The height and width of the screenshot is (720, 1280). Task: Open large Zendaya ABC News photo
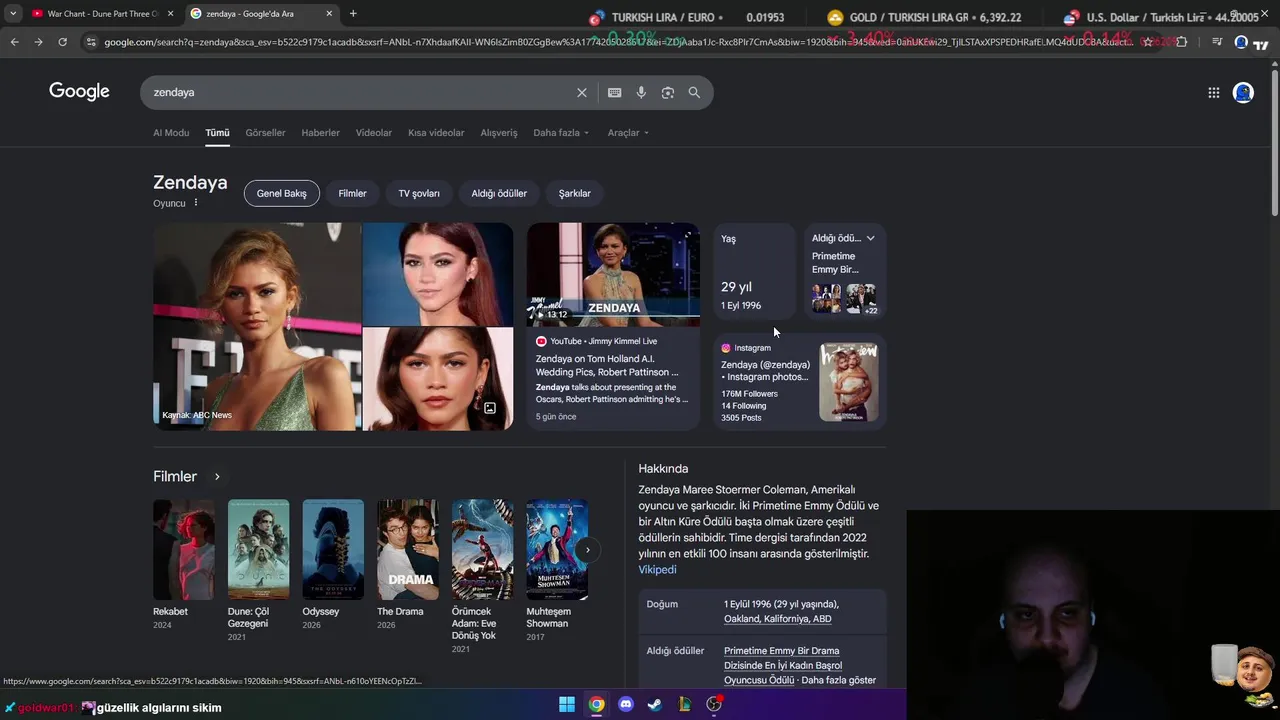[x=257, y=327]
